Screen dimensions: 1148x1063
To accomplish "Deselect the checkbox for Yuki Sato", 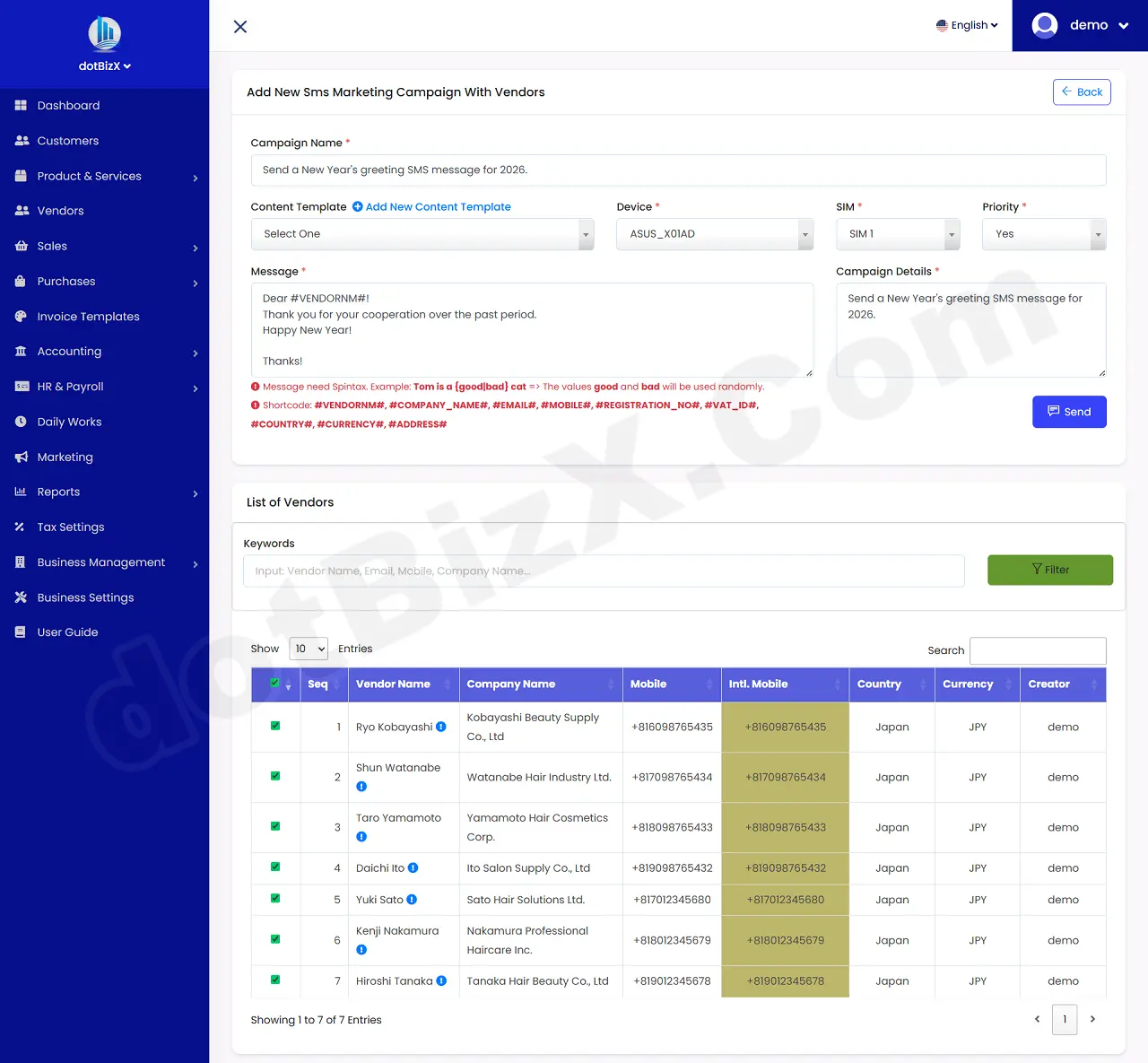I will point(274,899).
